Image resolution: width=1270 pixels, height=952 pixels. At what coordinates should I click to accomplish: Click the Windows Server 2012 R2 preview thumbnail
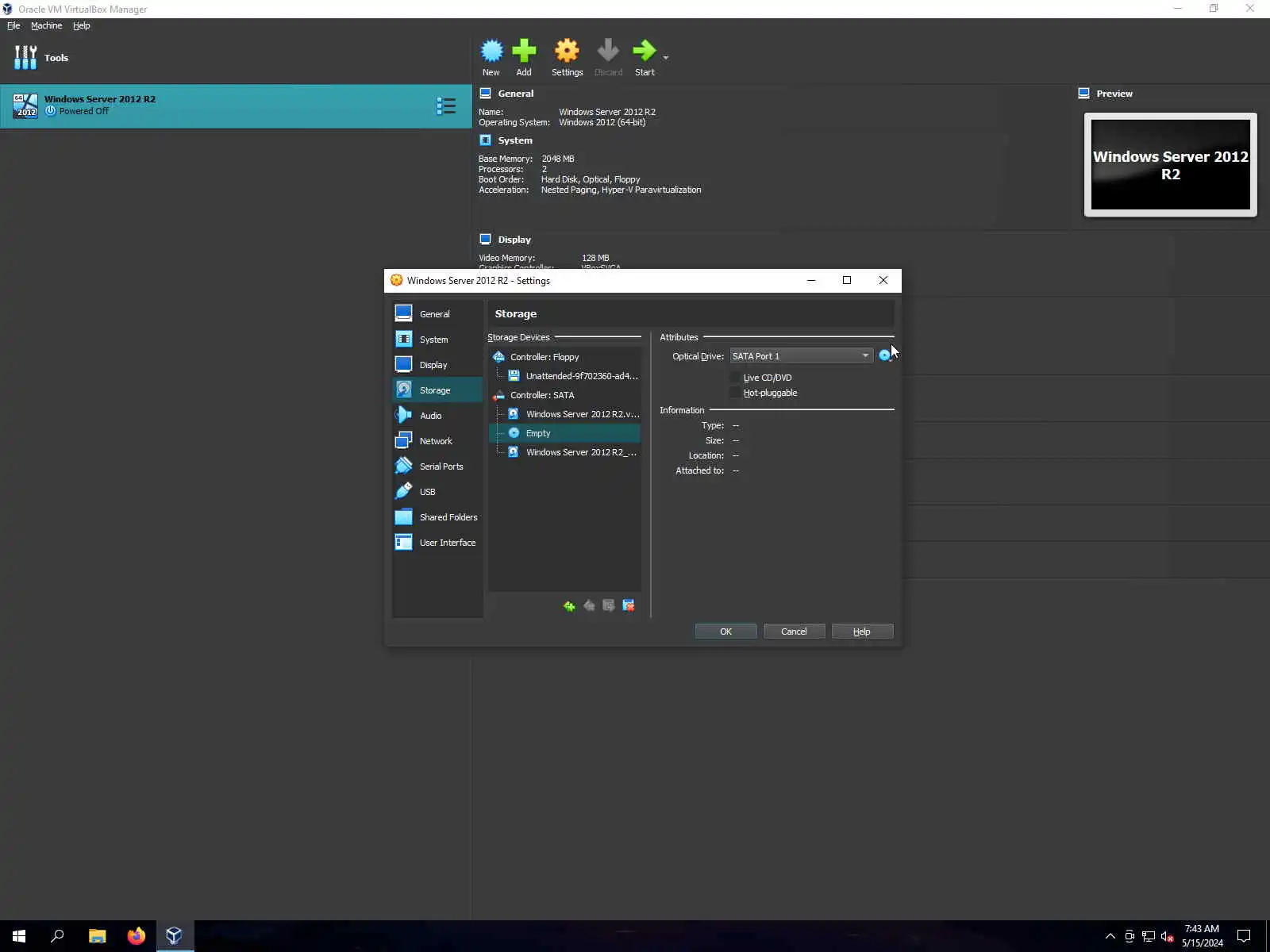(x=1171, y=165)
